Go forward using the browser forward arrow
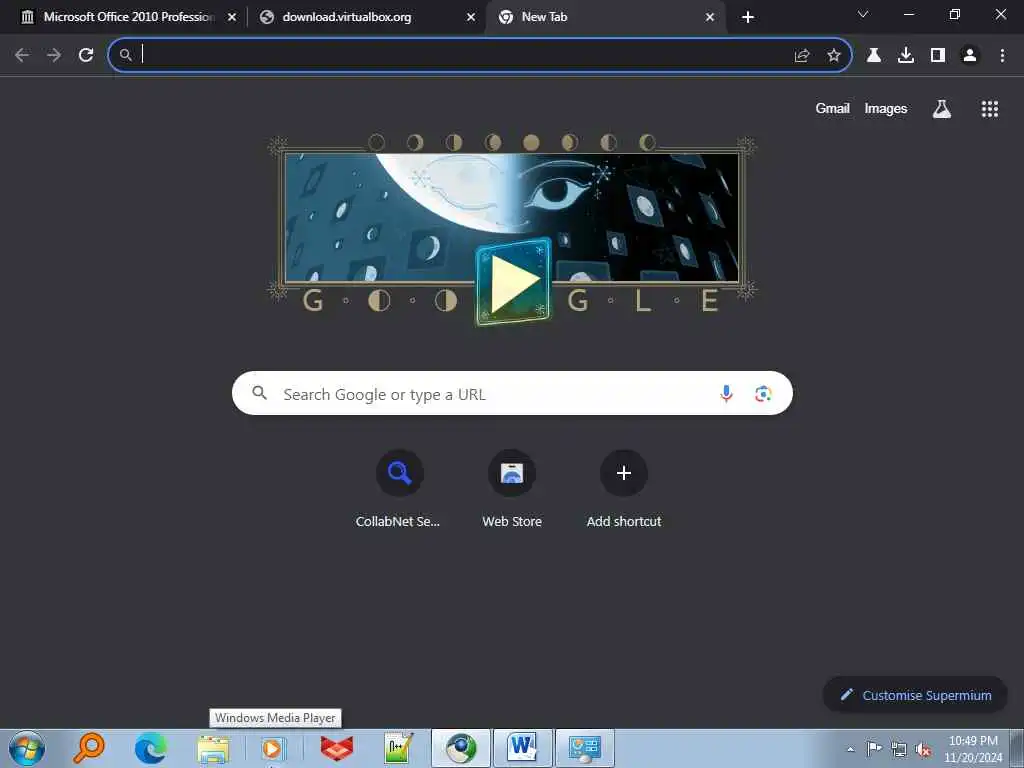 pos(54,55)
